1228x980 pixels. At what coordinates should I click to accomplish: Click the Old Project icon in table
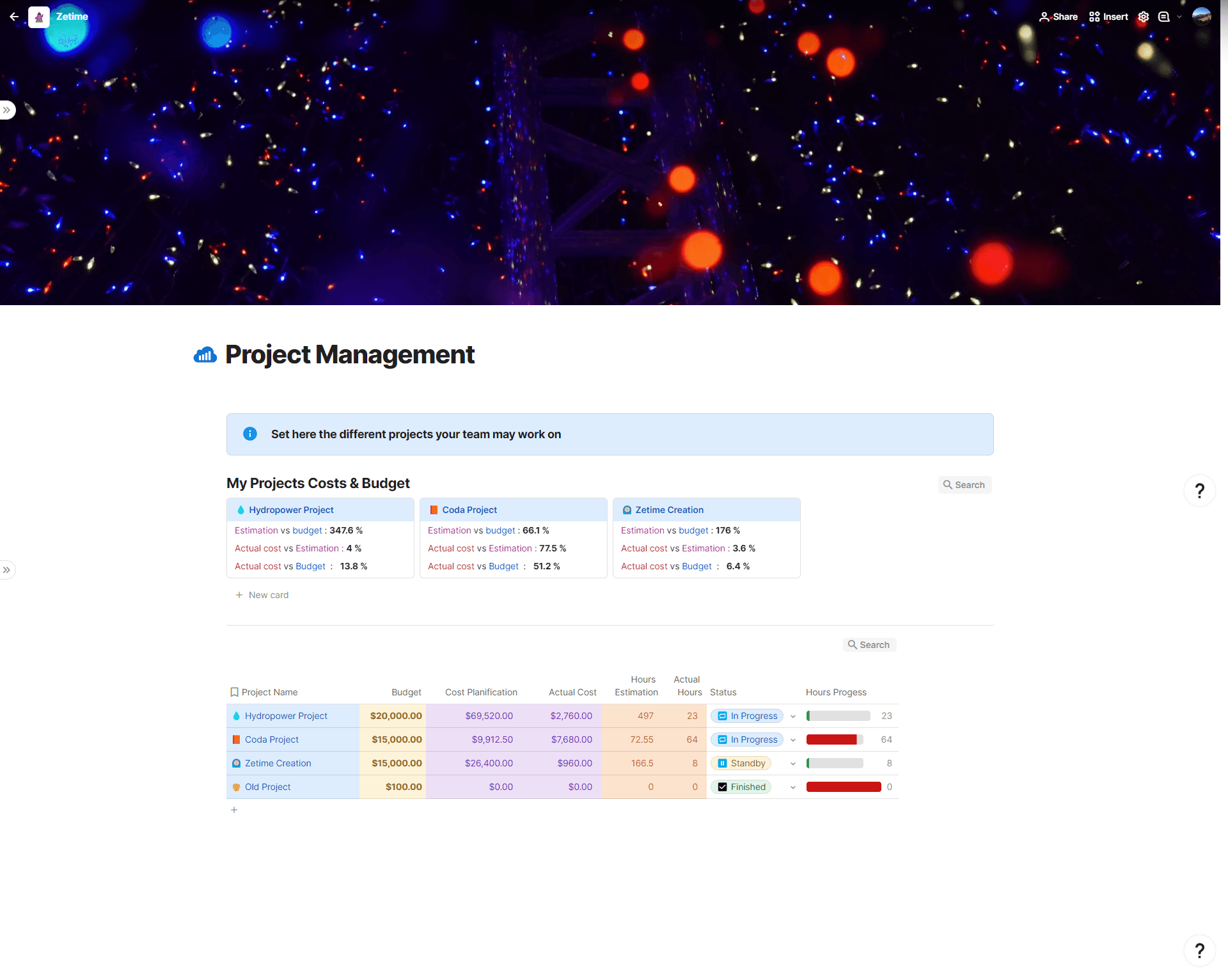(x=236, y=787)
